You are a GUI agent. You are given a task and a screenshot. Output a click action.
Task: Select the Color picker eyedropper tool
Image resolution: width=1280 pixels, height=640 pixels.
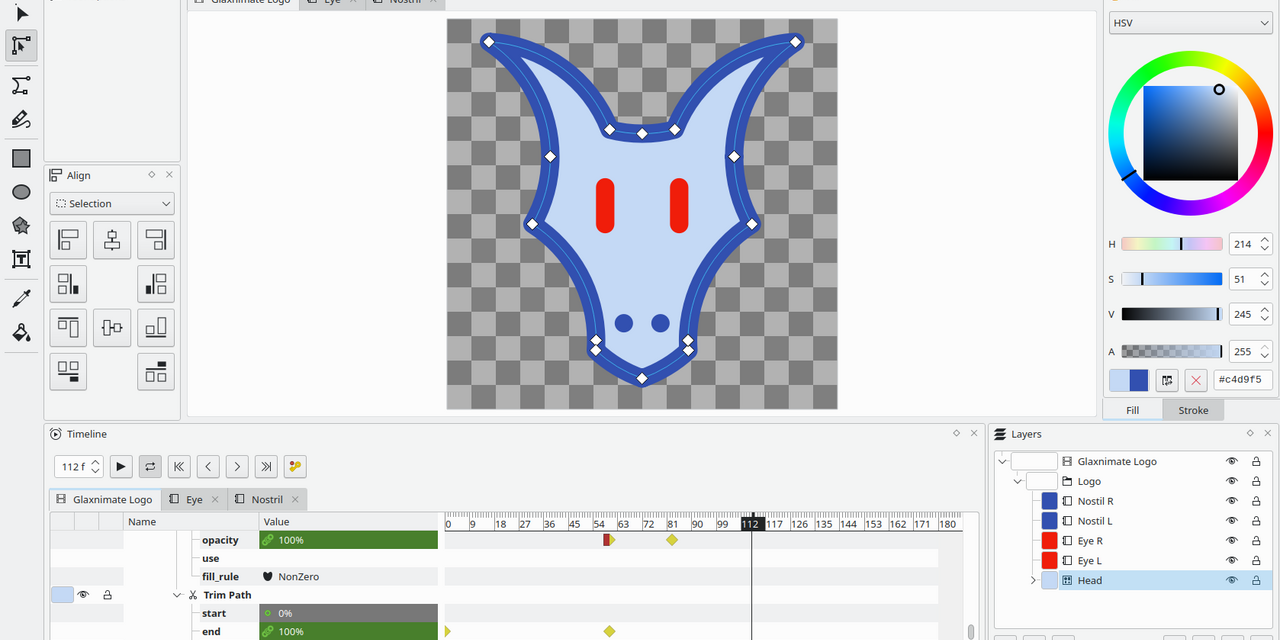[x=21, y=298]
